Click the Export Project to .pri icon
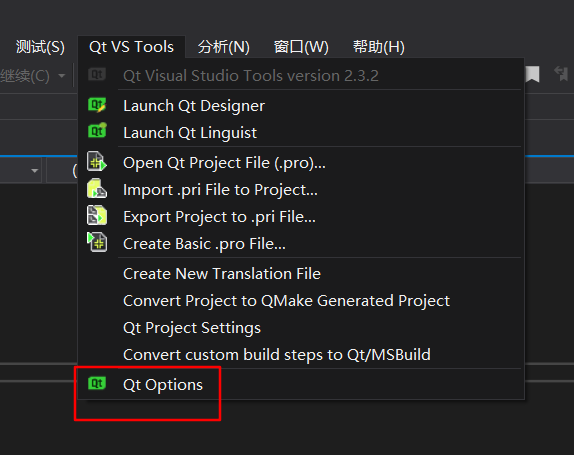 tap(97, 215)
